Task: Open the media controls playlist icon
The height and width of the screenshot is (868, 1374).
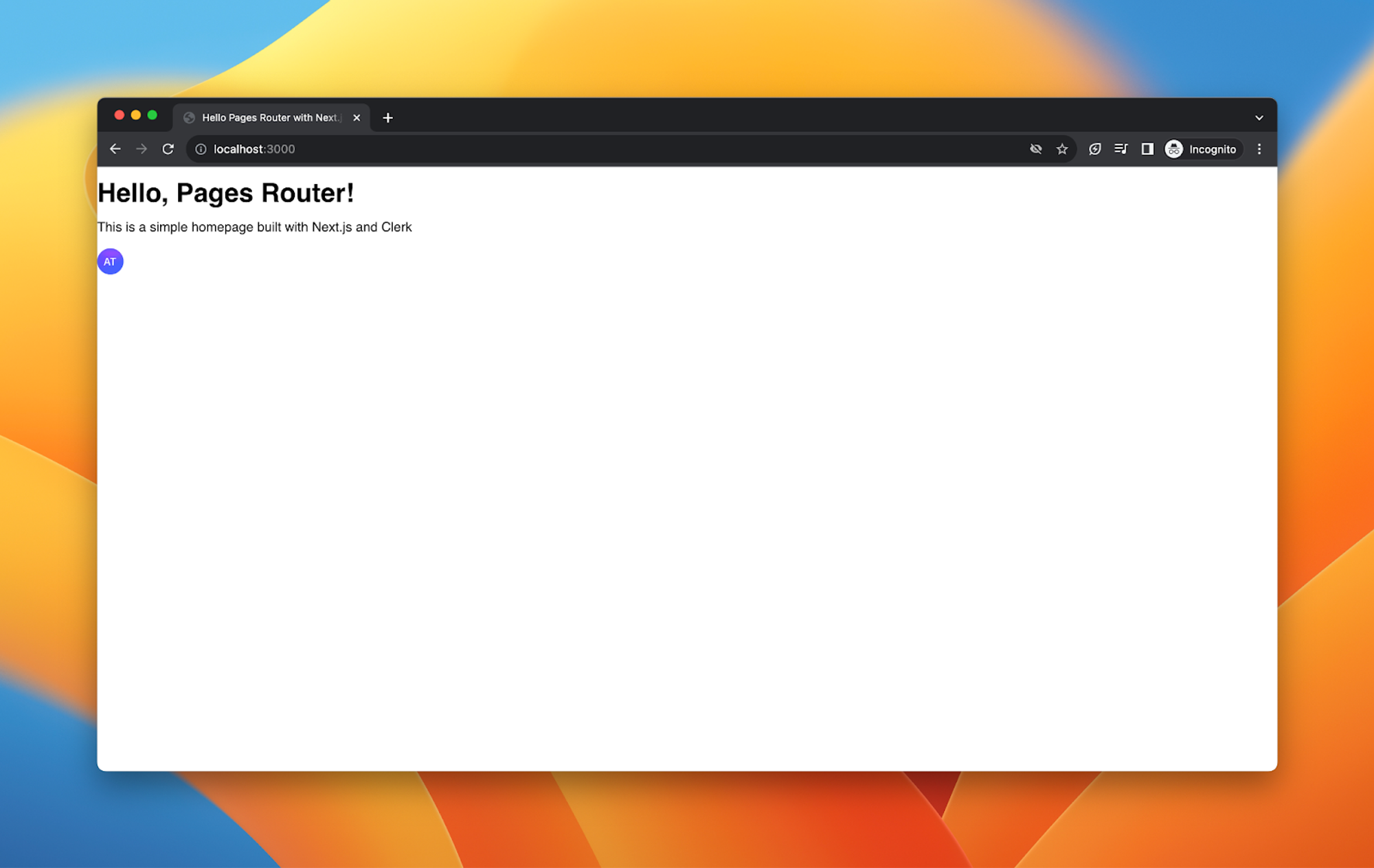Action: [x=1121, y=149]
